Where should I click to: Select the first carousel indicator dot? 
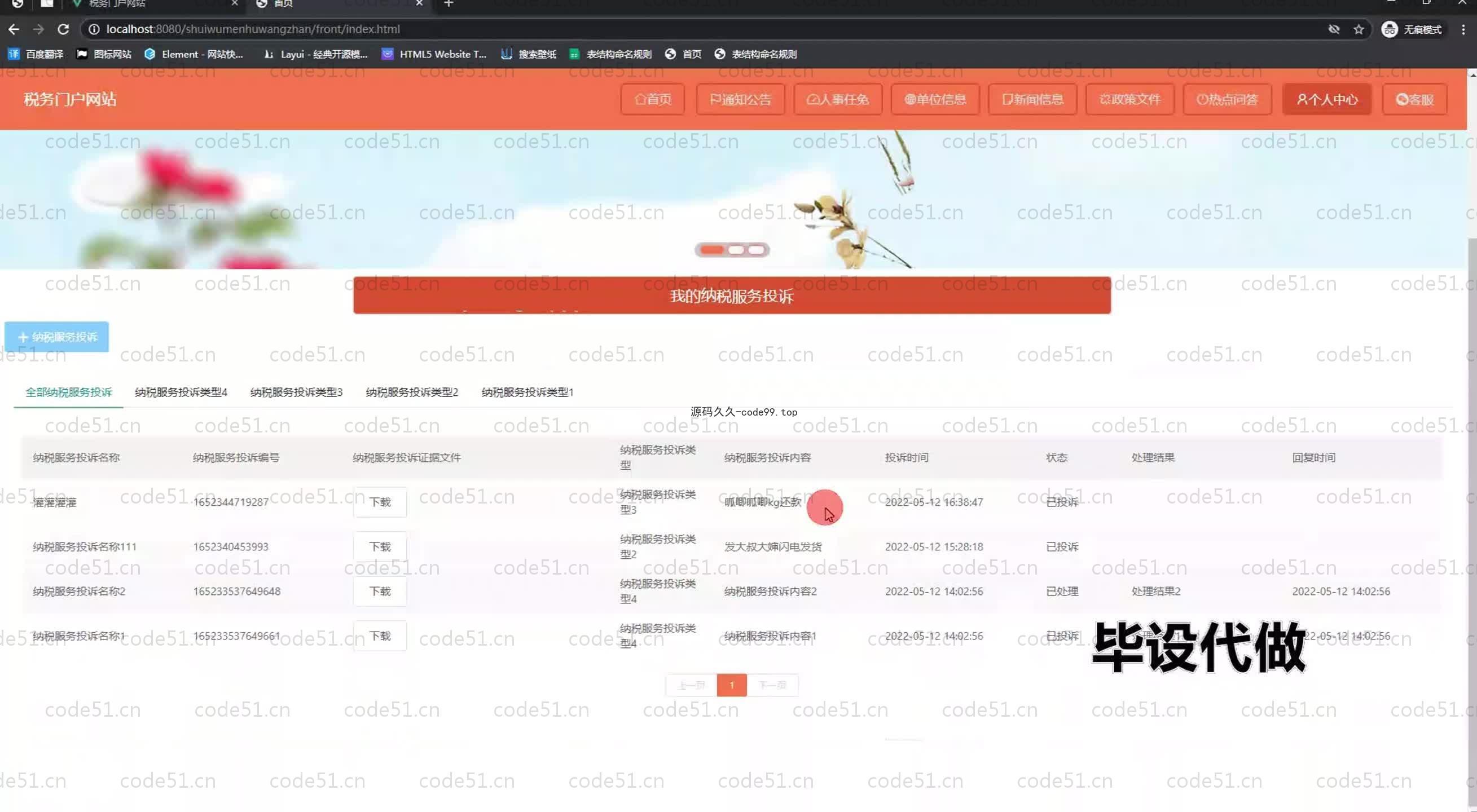click(x=711, y=250)
